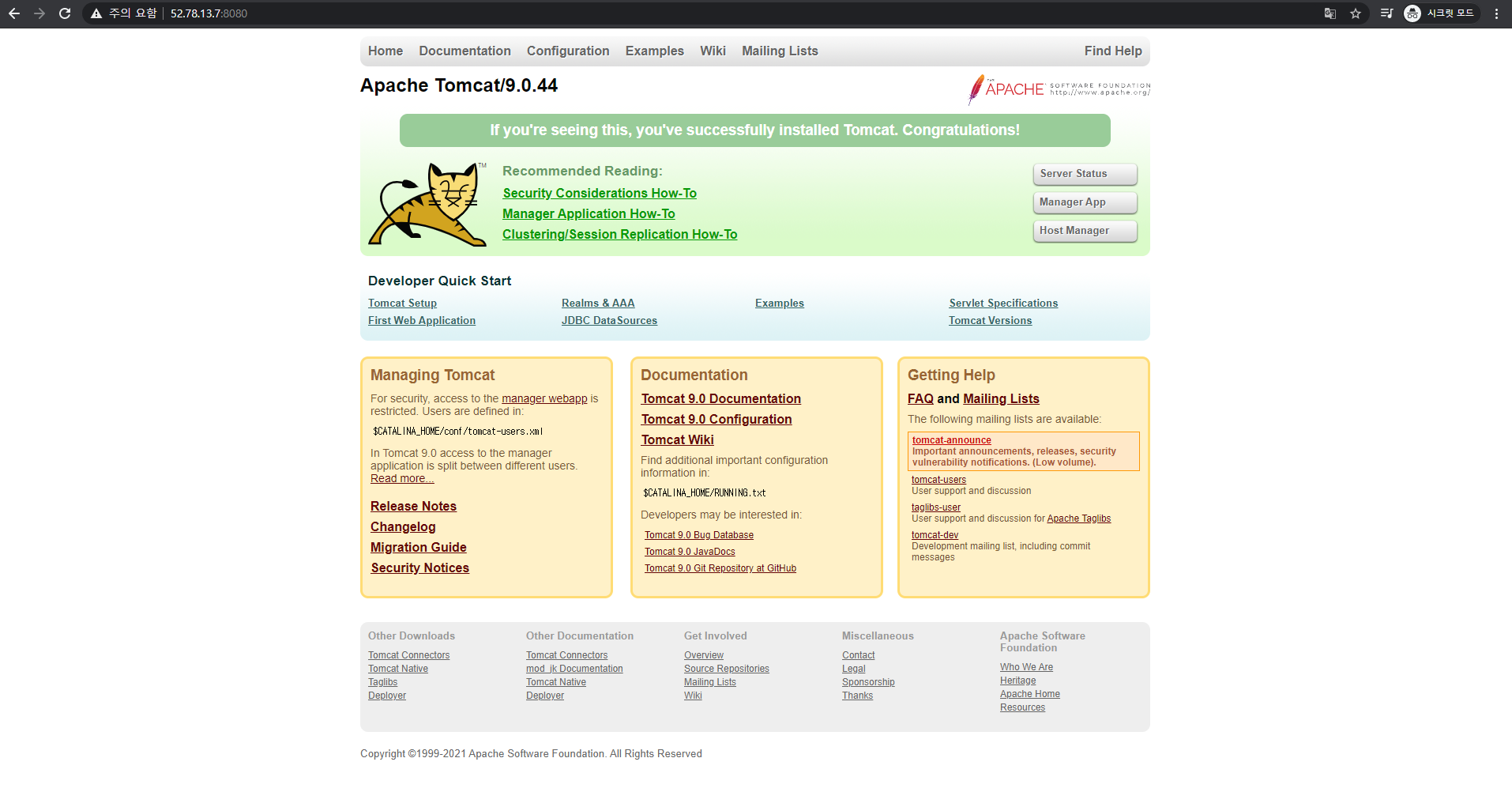The image size is (1512, 792).
Task: Open the FAQ link in Getting Help
Action: click(920, 398)
